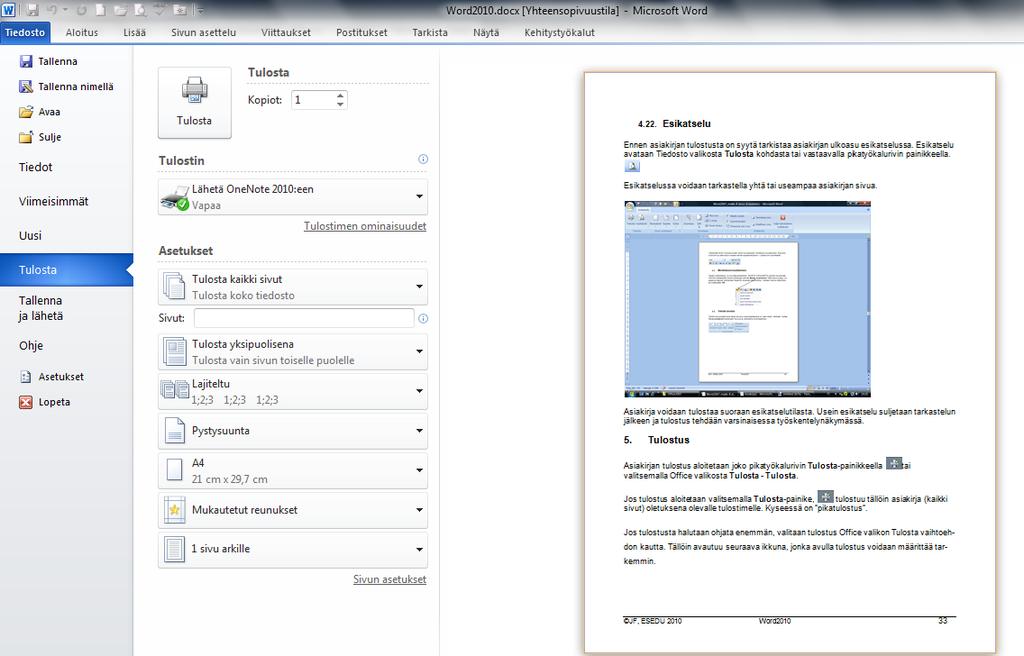Viewport: 1024px width, 656px height.
Task: Expand the Tulosta kaikki sivut dropdown
Action: [x=293, y=287]
